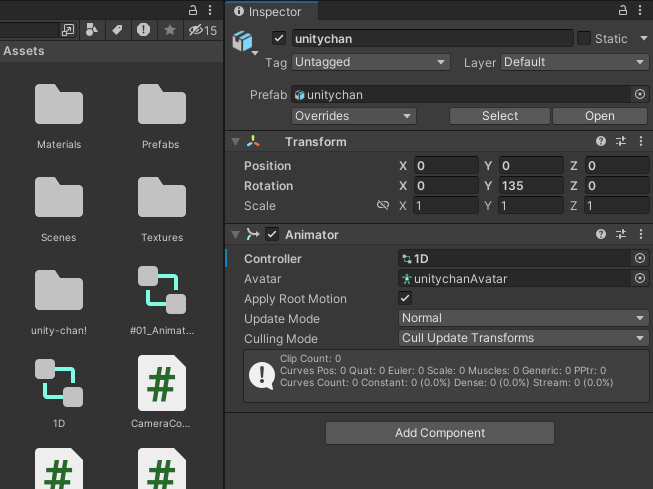
Task: Open Transform component context menu
Action: click(641, 142)
